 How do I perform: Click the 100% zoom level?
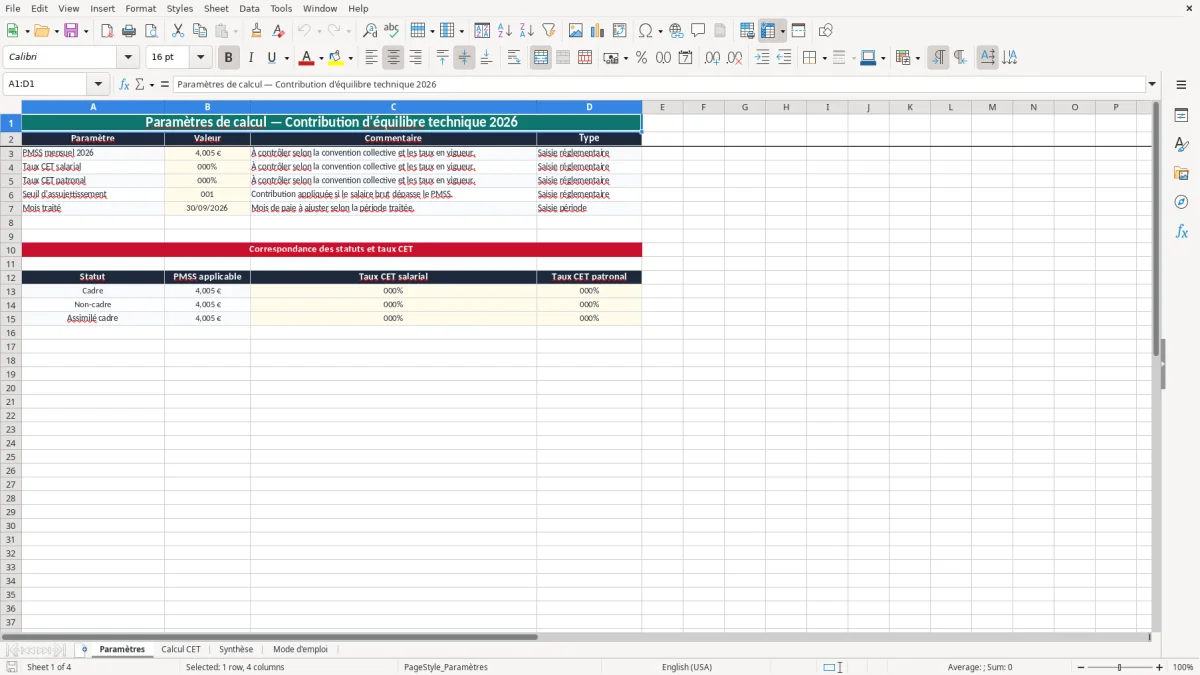1183,667
